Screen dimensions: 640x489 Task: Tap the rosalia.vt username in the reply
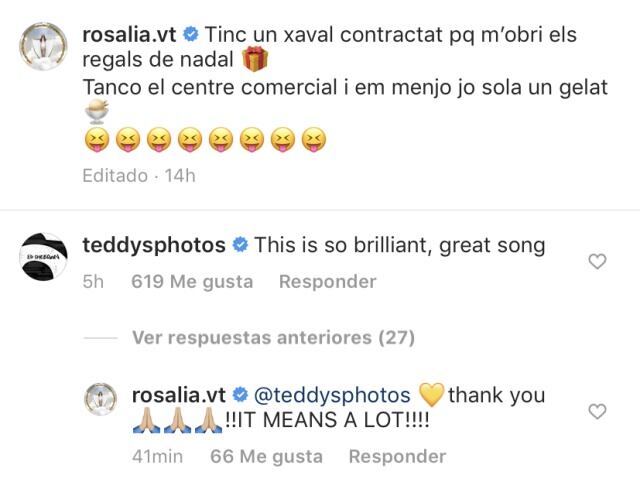pos(176,395)
